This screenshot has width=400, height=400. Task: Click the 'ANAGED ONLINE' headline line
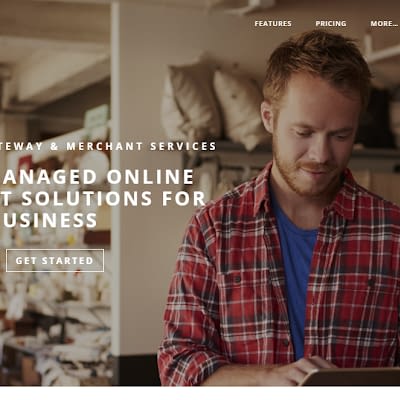(x=99, y=177)
